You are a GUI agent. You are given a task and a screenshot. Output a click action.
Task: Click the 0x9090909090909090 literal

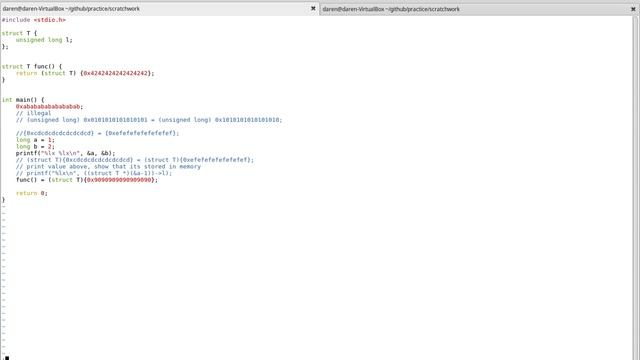119,180
